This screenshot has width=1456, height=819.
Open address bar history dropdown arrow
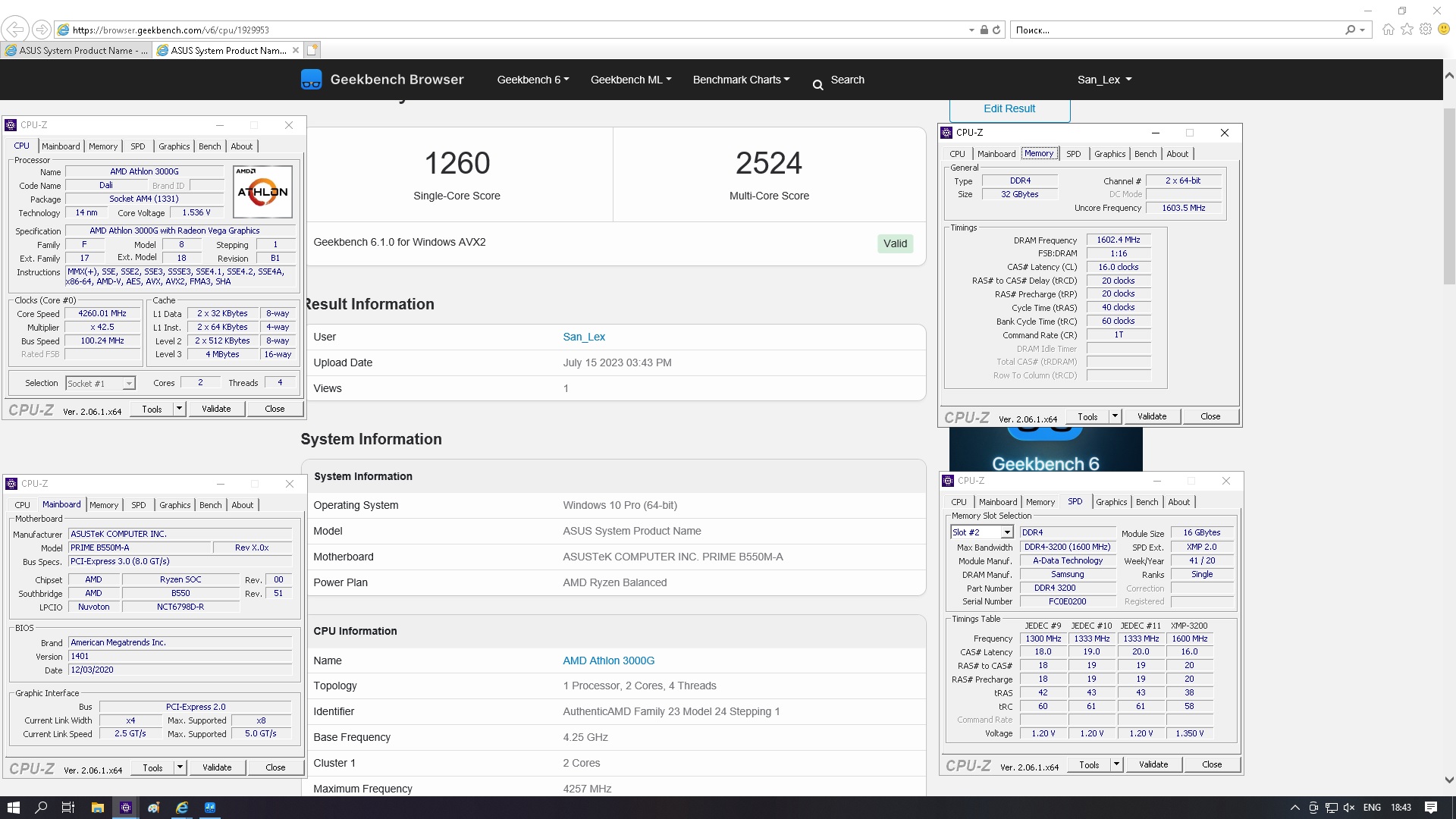pos(971,30)
